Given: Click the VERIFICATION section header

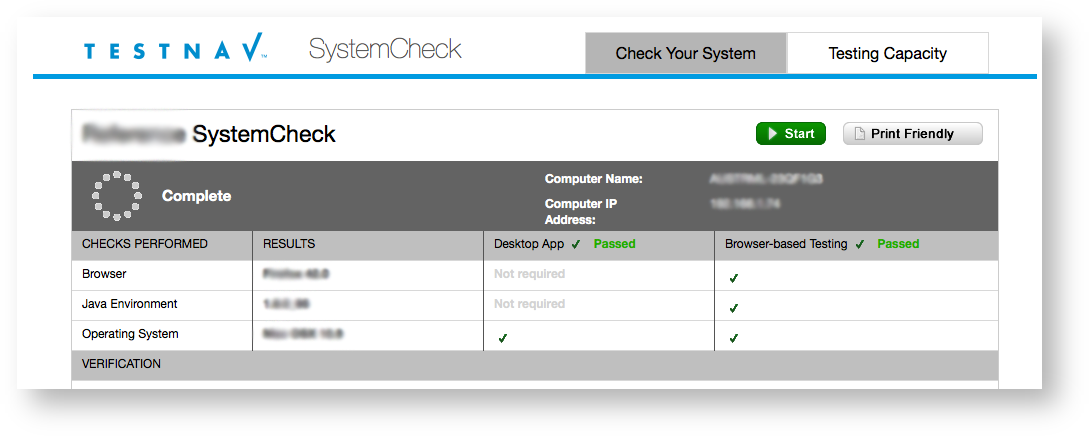Looking at the screenshot, I should tap(535, 365).
